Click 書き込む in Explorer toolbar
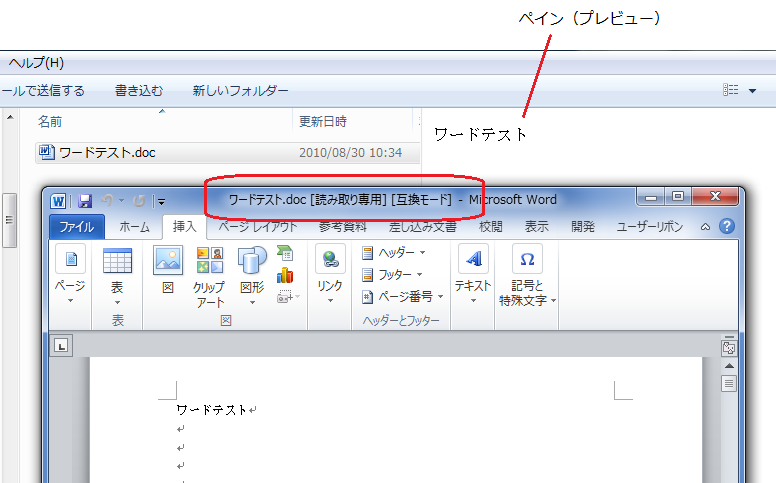This screenshot has width=776, height=483. [139, 91]
